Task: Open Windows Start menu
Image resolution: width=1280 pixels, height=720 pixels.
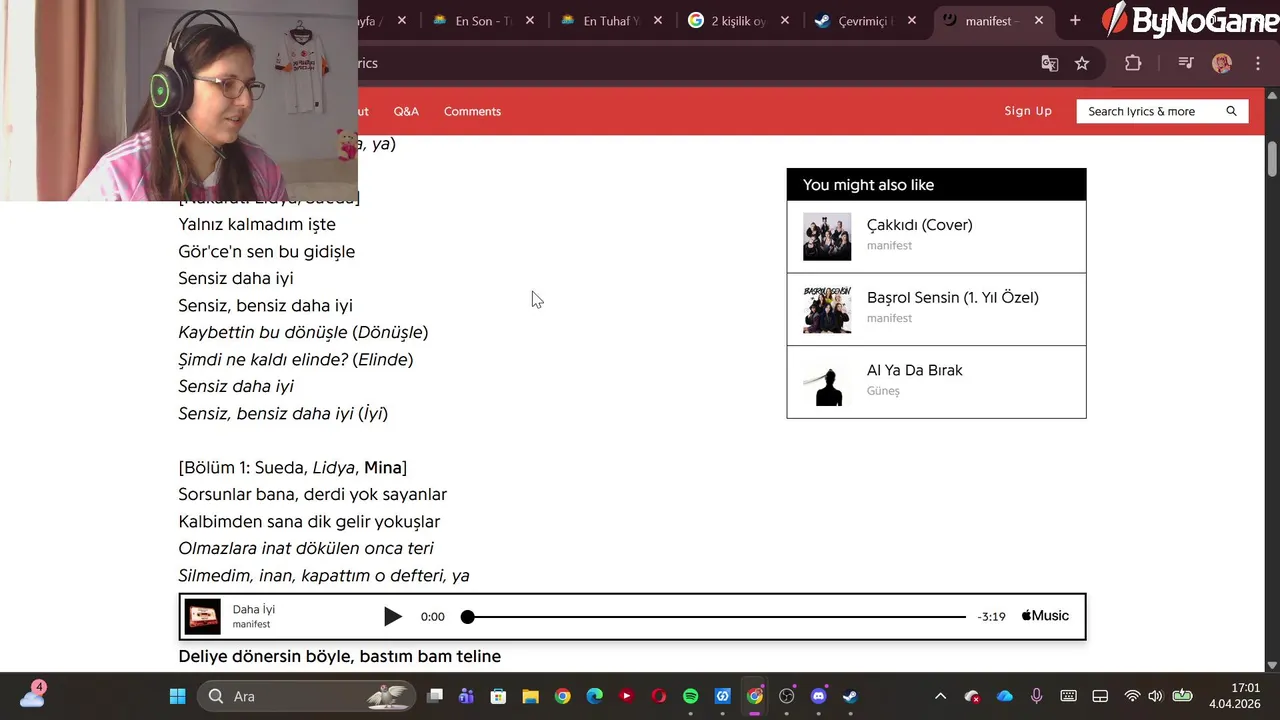Action: (x=177, y=696)
